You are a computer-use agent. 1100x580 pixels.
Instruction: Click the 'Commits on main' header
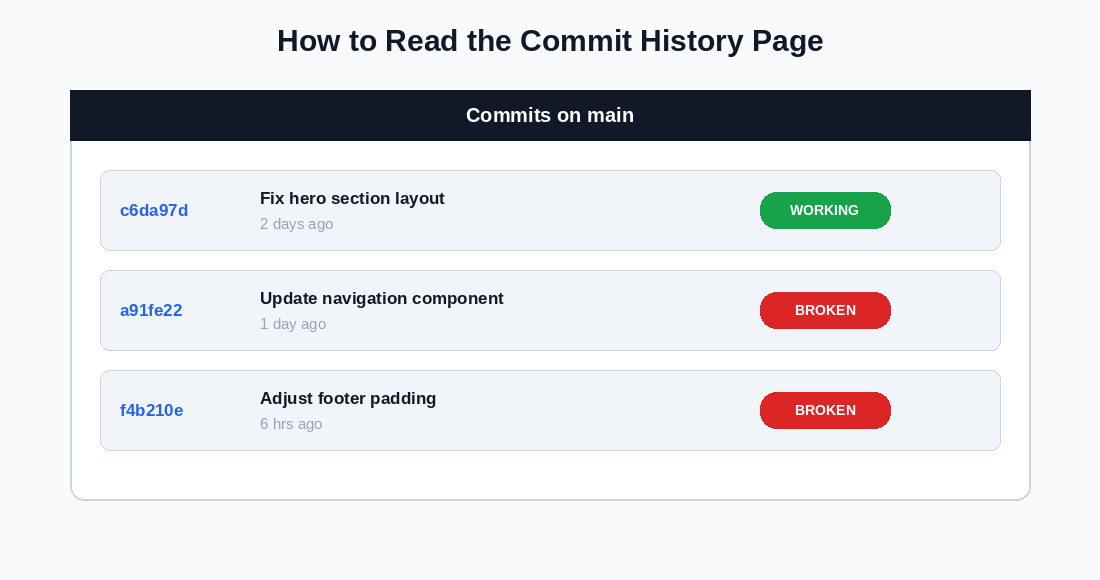coord(550,115)
